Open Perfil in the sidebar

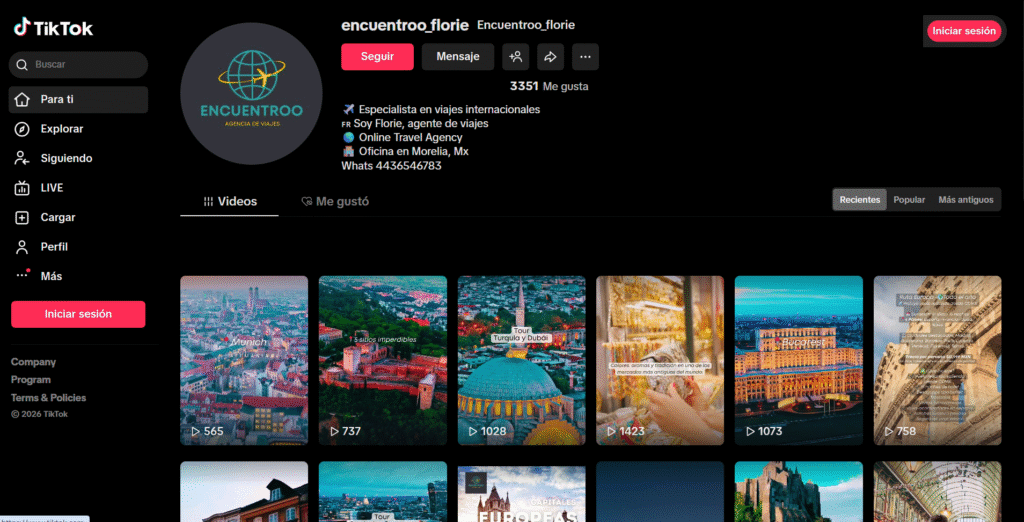pos(54,247)
